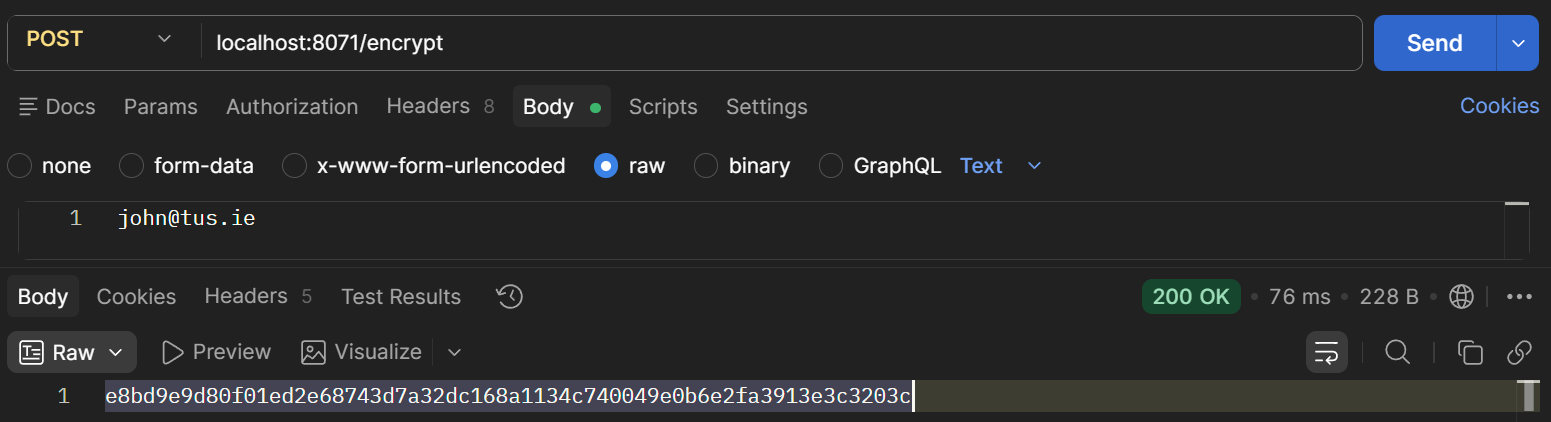The height and width of the screenshot is (422, 1551).
Task: Open the POST method dropdown
Action: 99,40
